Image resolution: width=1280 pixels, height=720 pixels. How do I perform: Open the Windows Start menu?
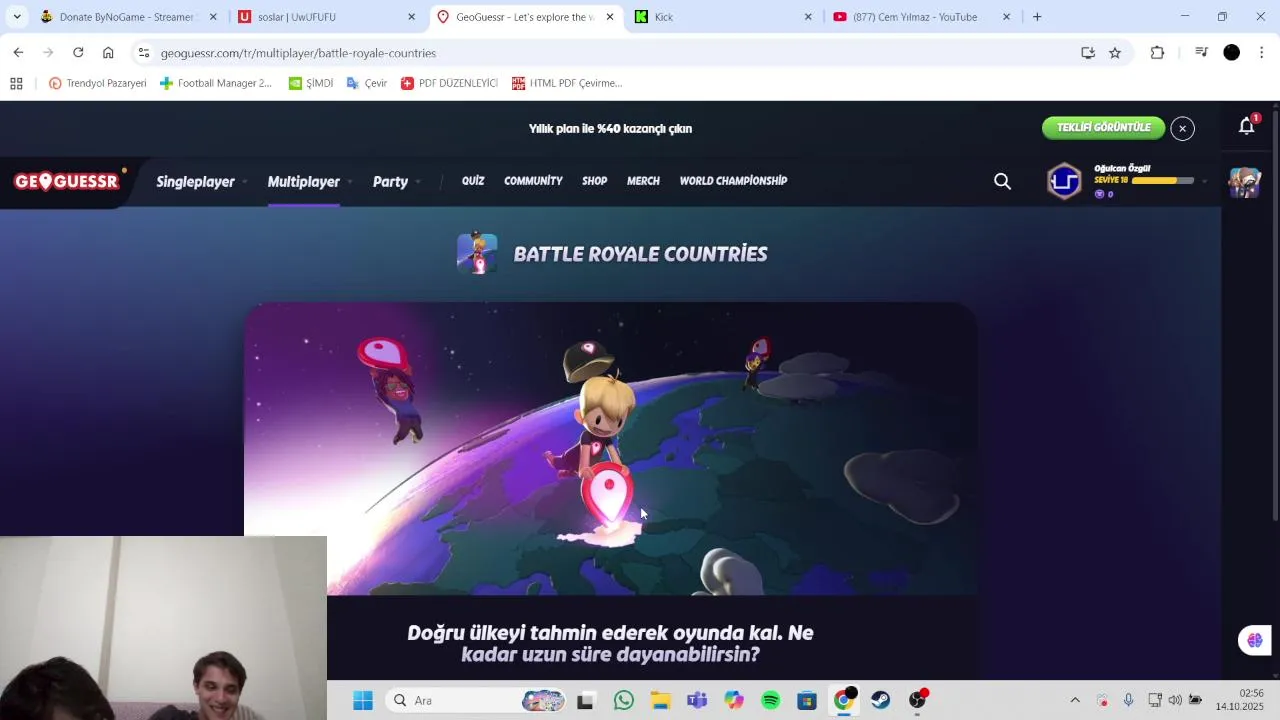pos(363,701)
